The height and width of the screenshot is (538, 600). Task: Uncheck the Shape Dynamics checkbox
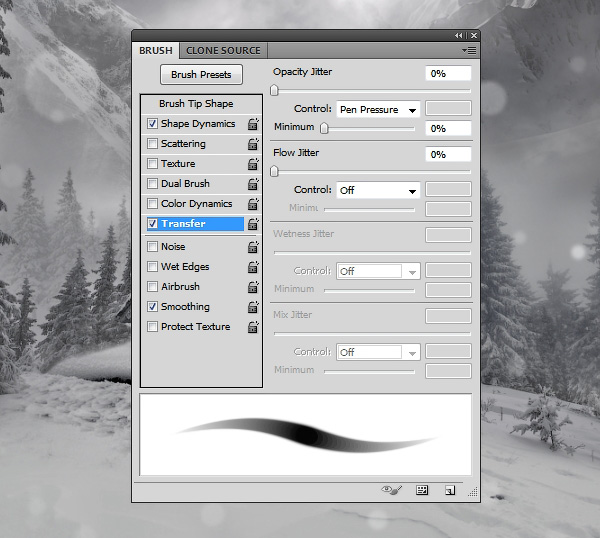pos(152,124)
